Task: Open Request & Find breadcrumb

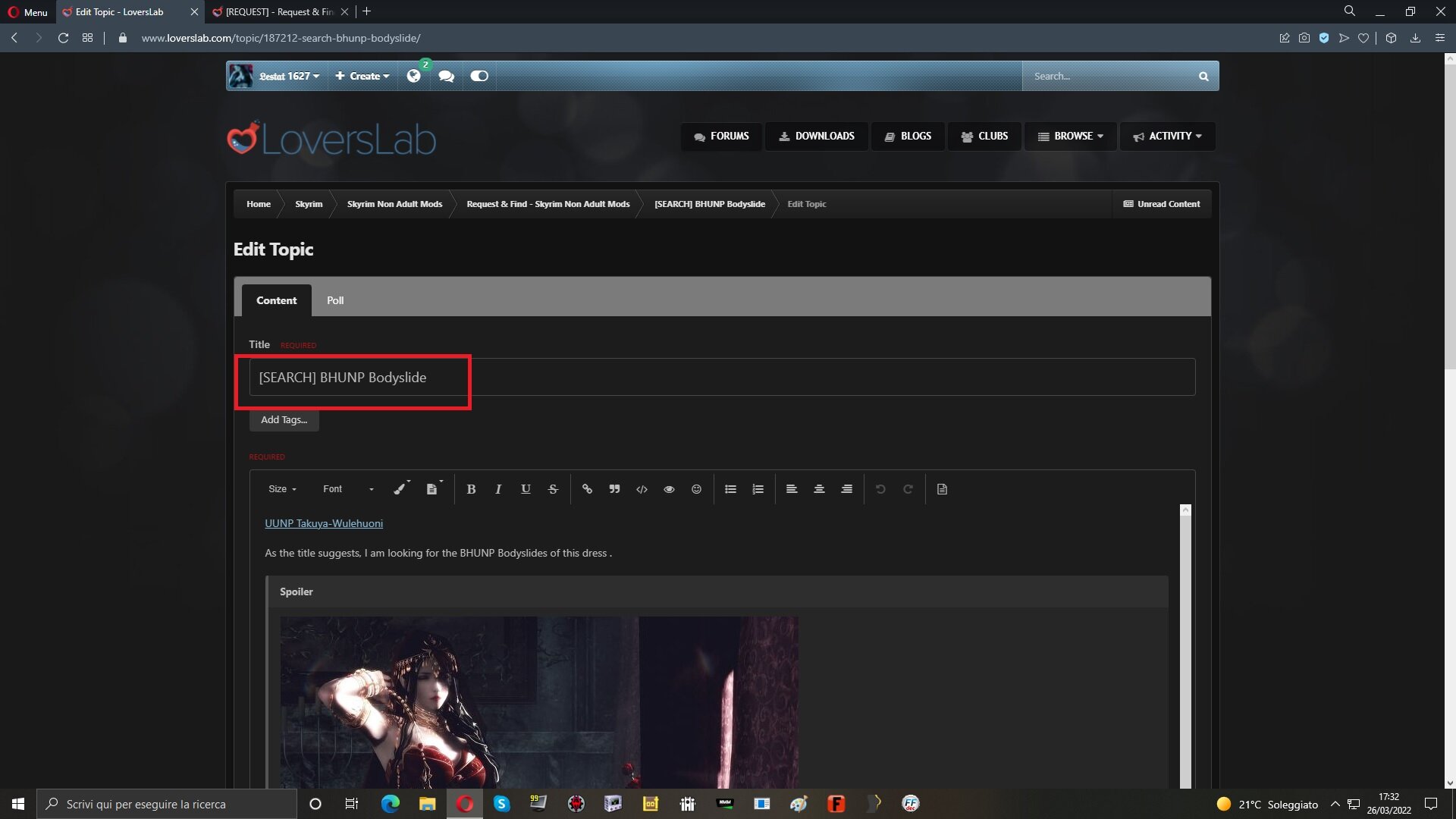Action: click(548, 204)
